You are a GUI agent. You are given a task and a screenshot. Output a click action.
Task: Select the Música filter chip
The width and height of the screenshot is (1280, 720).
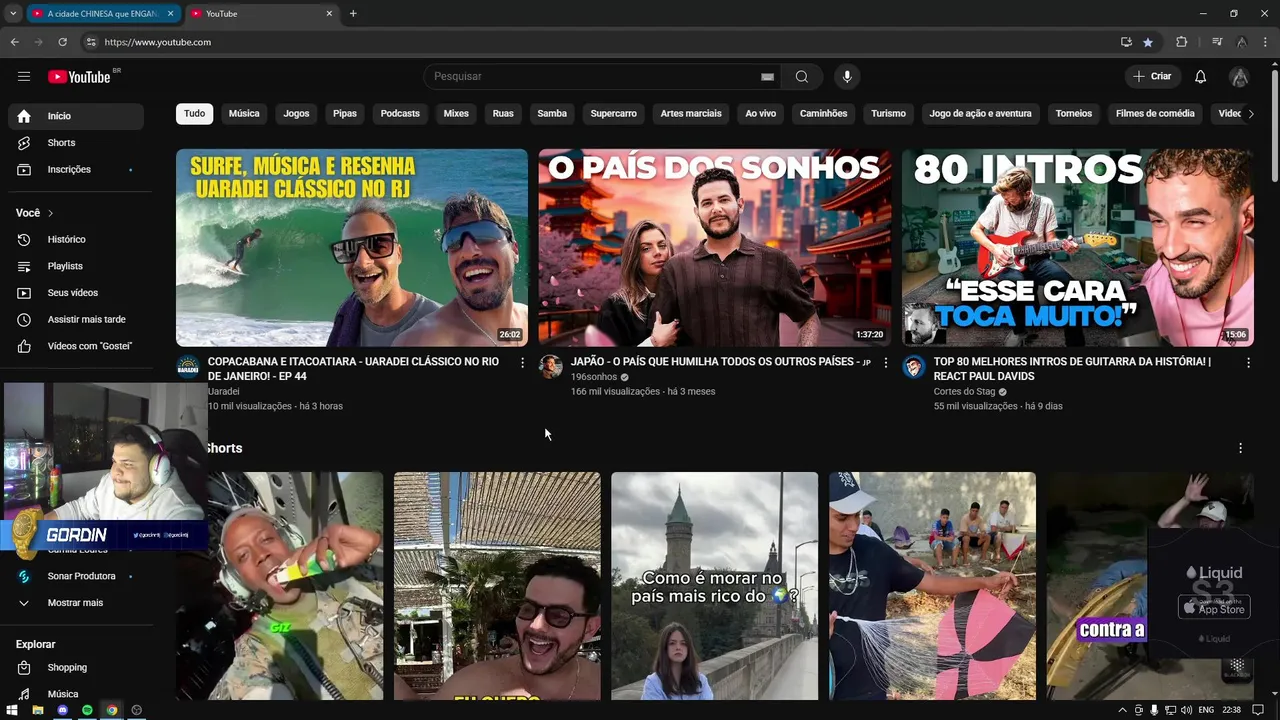(244, 114)
